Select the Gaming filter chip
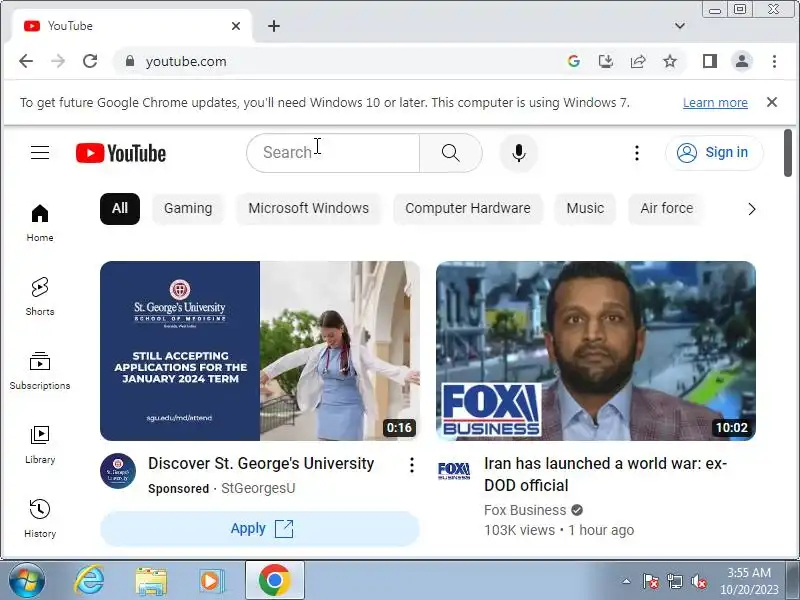This screenshot has width=800, height=600. (188, 209)
